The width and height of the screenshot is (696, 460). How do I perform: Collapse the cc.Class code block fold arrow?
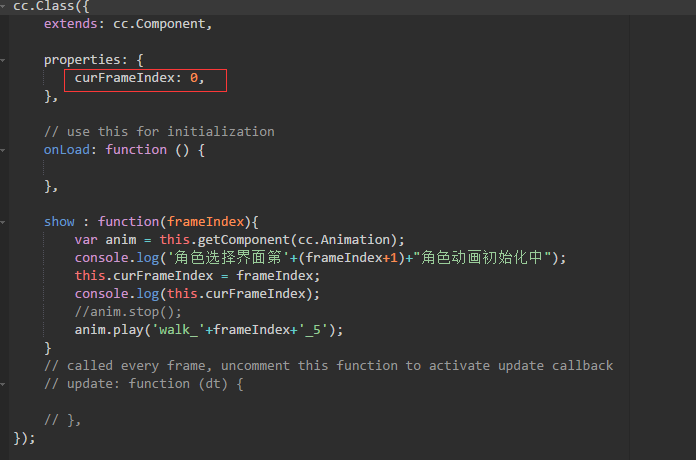(x=3, y=6)
